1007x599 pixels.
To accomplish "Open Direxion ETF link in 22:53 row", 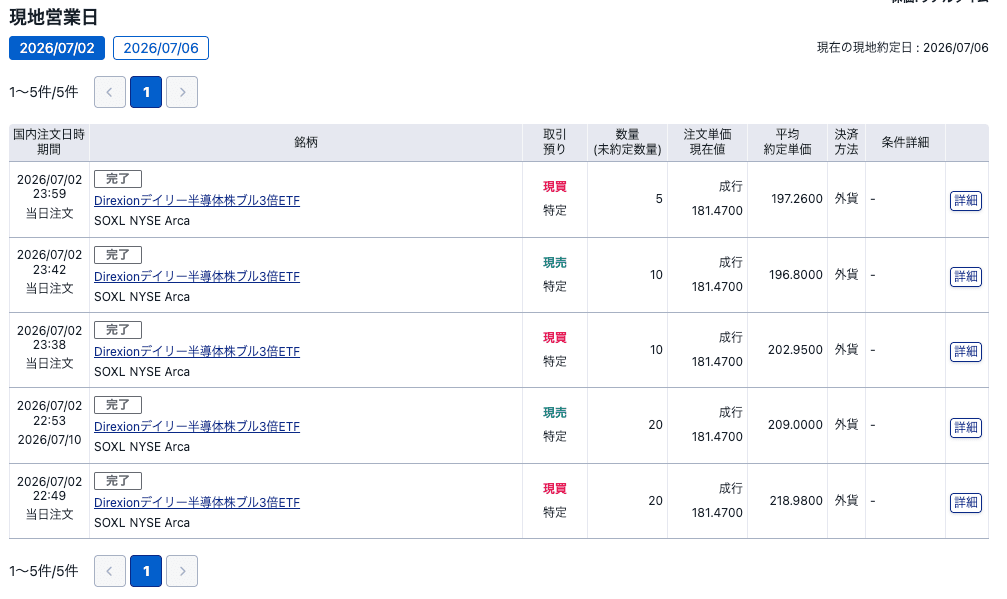I will (197, 426).
